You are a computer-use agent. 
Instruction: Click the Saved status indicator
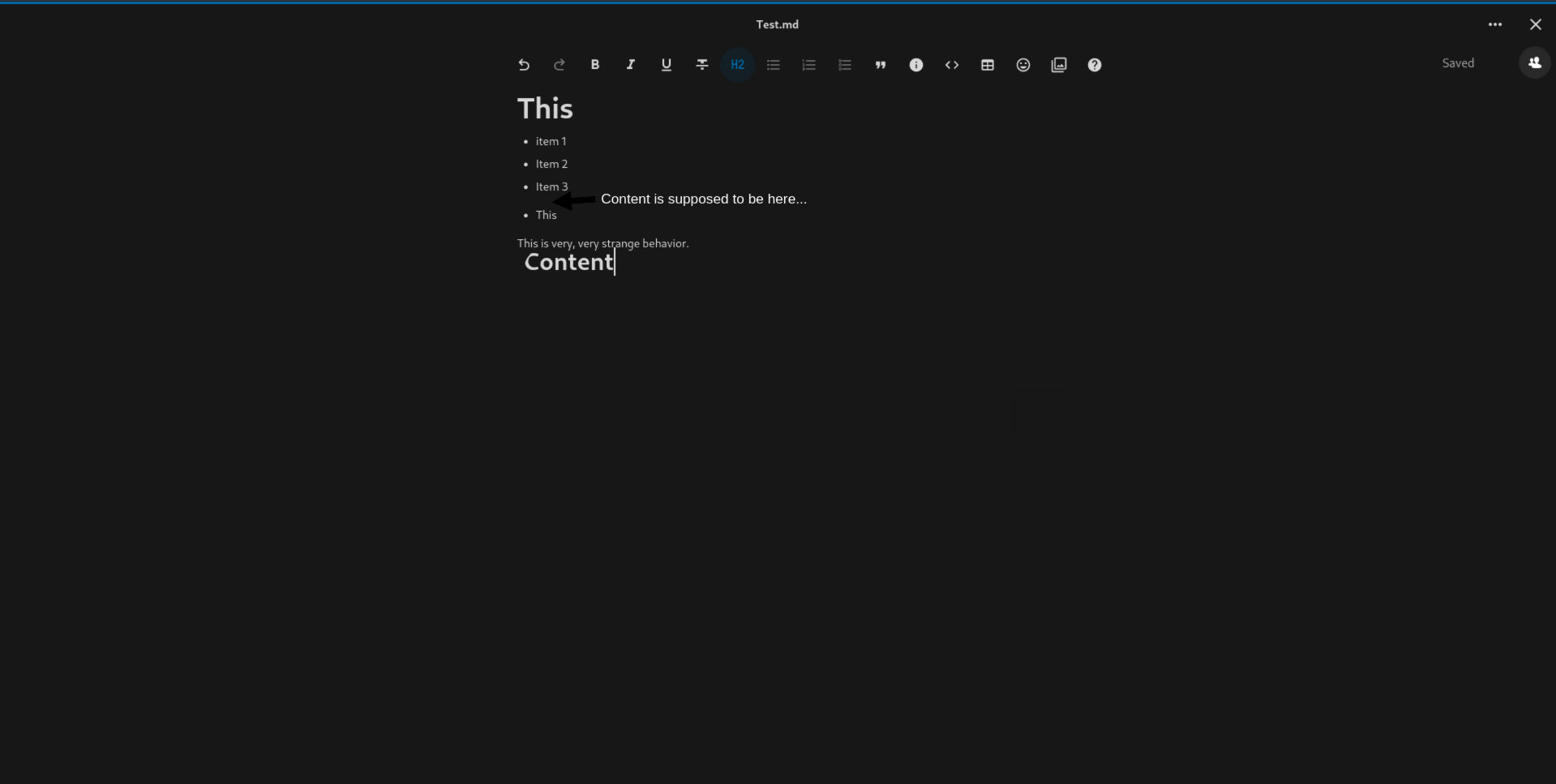[1458, 63]
